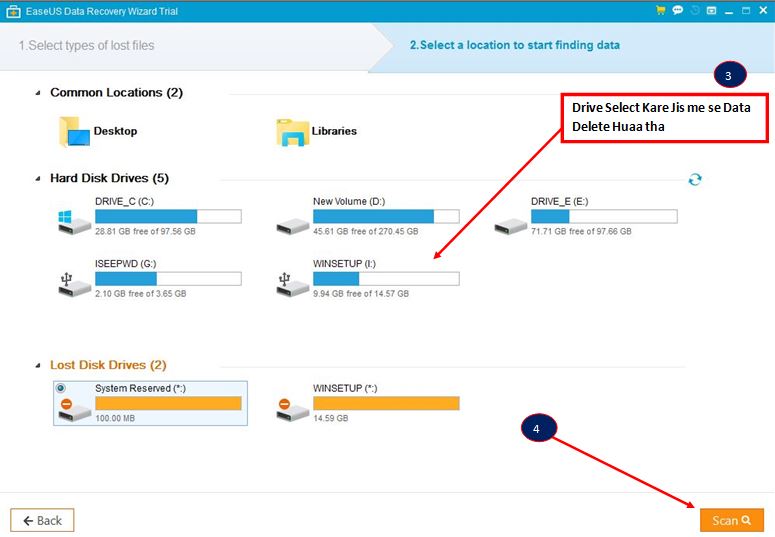This screenshot has width=775, height=537.
Task: Maximize the EaseUS window
Action: click(x=746, y=10)
